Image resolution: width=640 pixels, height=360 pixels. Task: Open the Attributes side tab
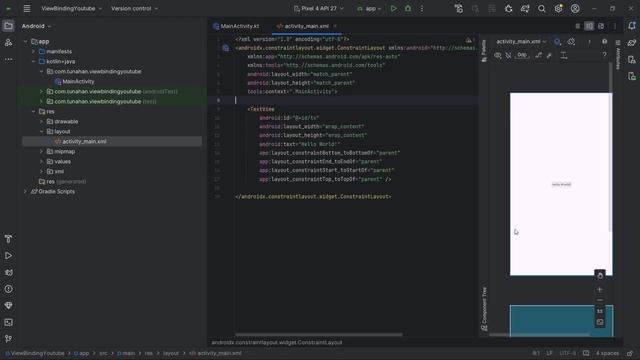[x=618, y=55]
